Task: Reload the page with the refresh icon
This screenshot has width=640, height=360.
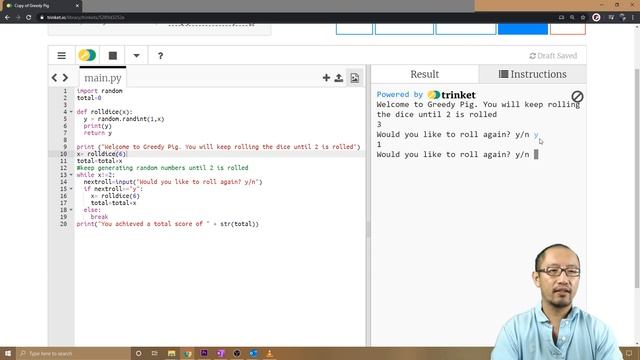Action: point(29,18)
